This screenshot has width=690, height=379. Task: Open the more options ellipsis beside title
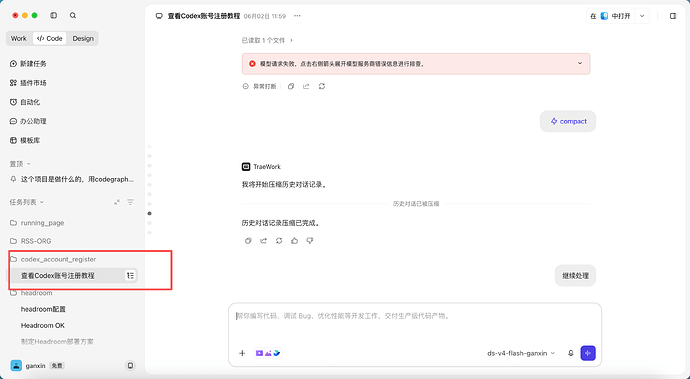pos(297,16)
